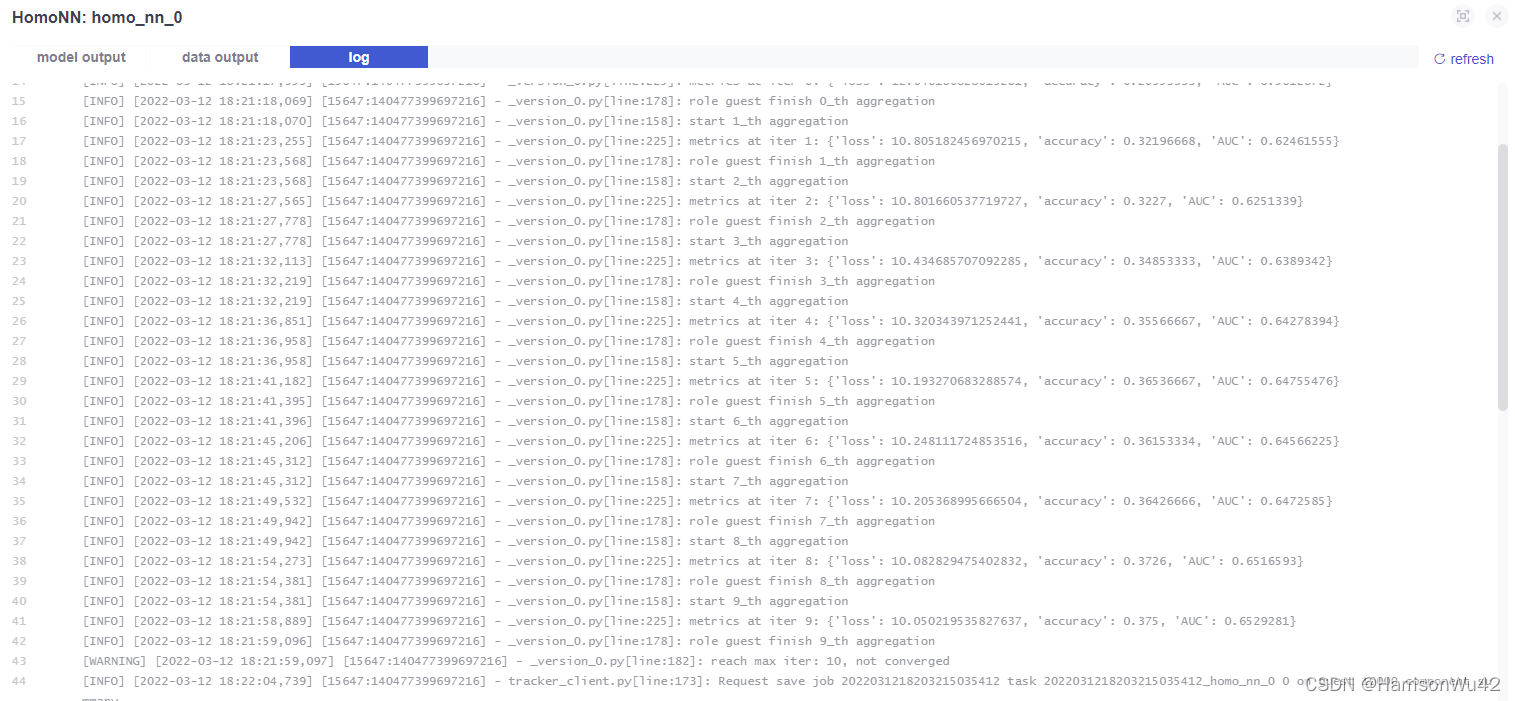Select log line role guest finish 3_th aggregation

(509, 281)
